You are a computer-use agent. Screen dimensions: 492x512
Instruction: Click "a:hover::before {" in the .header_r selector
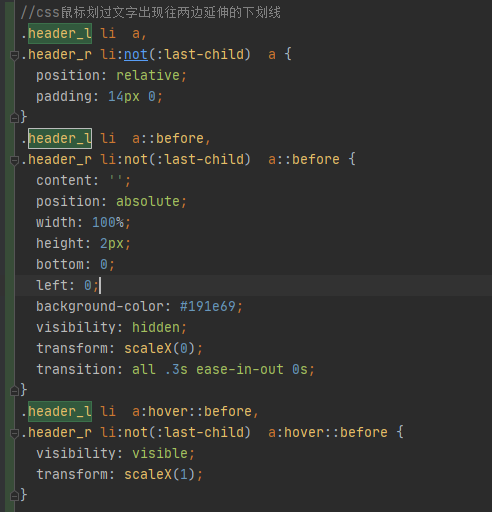coord(336,432)
